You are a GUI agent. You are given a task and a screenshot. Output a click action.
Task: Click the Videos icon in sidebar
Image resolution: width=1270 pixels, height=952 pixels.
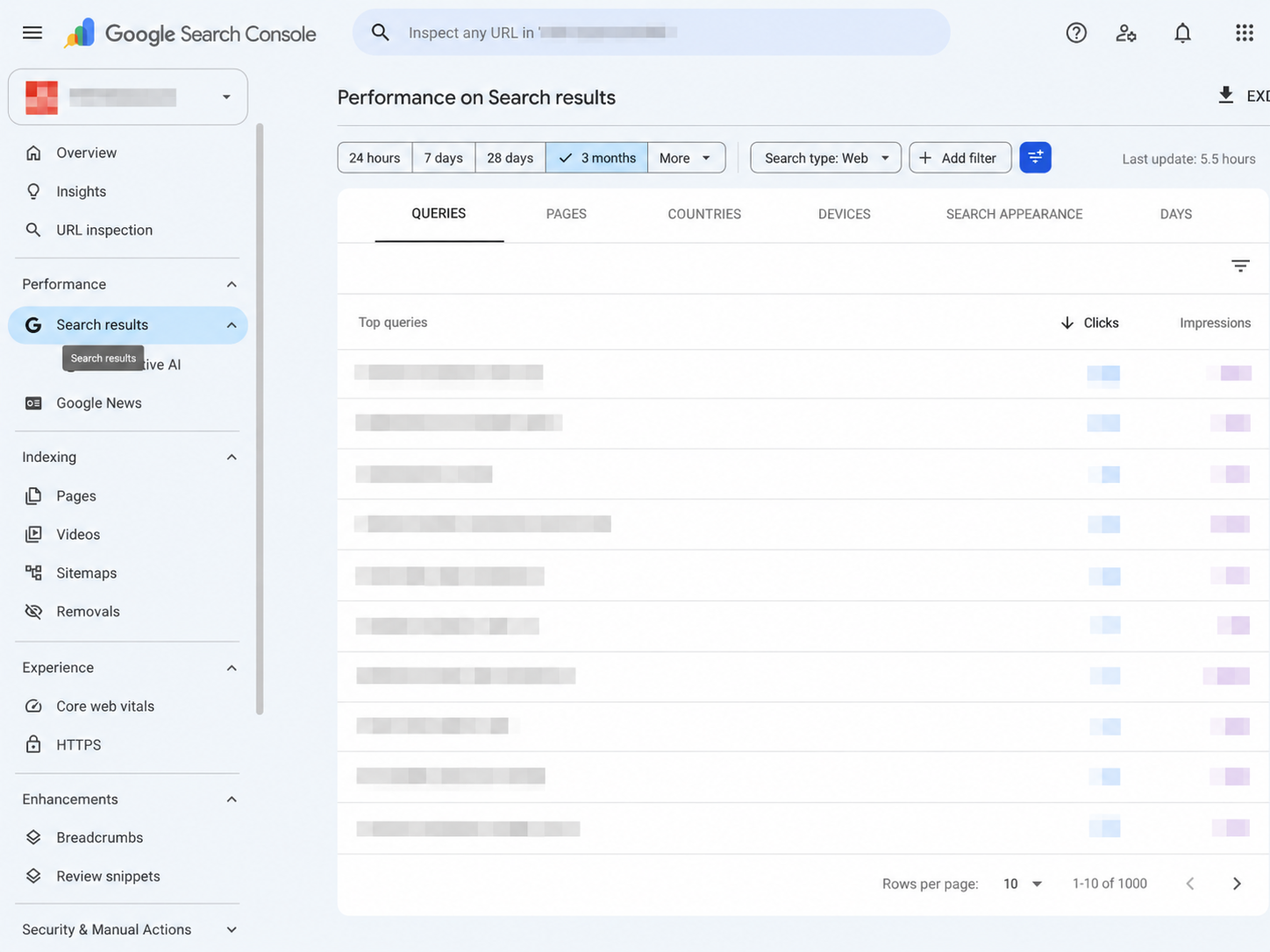point(33,535)
